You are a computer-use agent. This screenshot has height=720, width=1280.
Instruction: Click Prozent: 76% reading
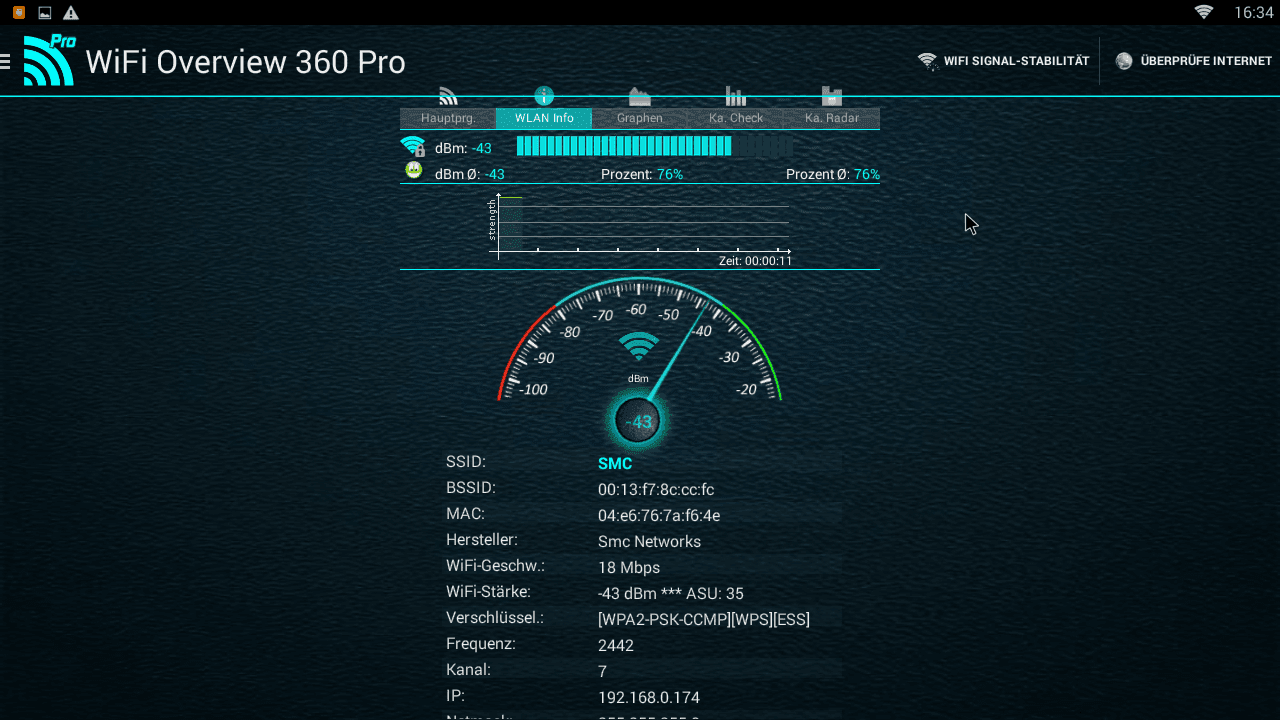pos(642,174)
